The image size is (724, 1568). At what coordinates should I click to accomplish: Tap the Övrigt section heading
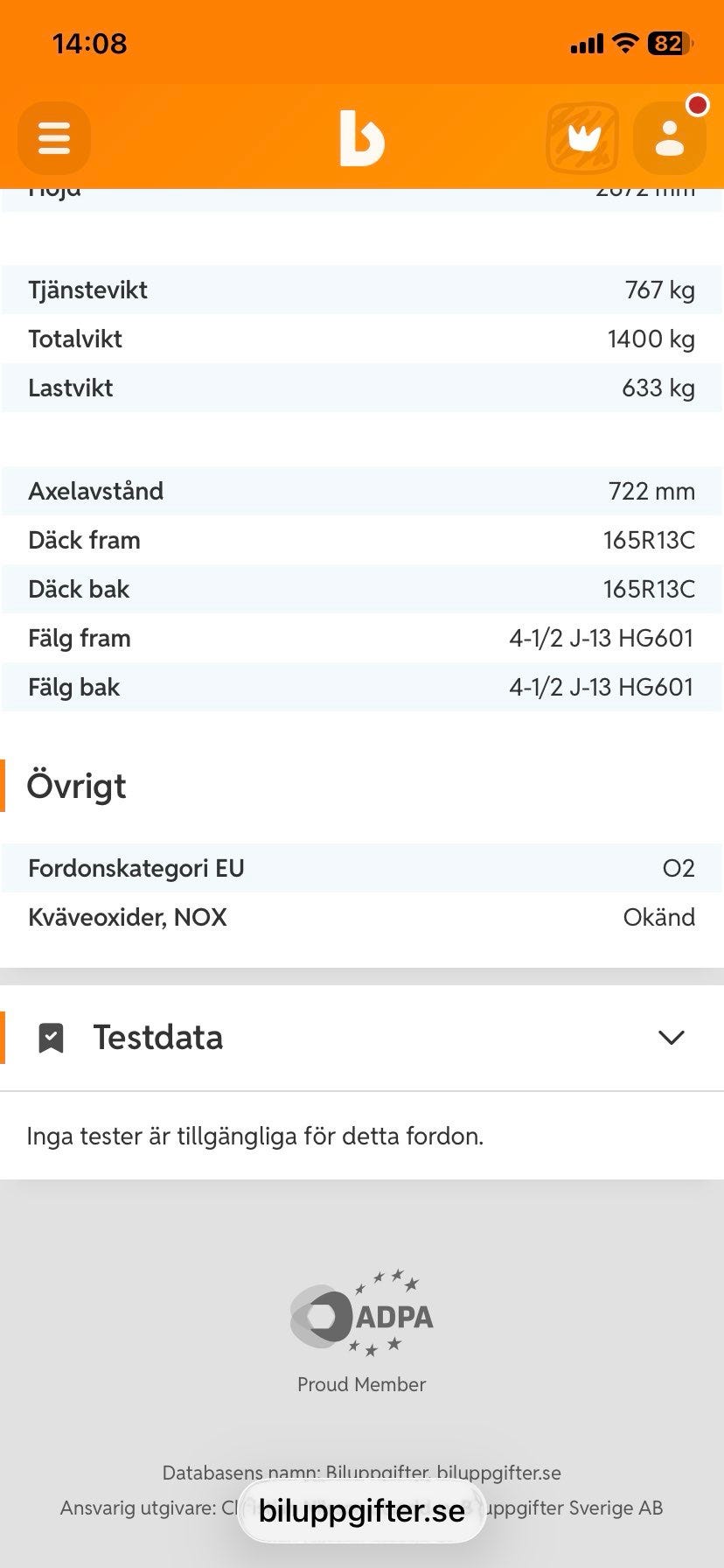[77, 786]
